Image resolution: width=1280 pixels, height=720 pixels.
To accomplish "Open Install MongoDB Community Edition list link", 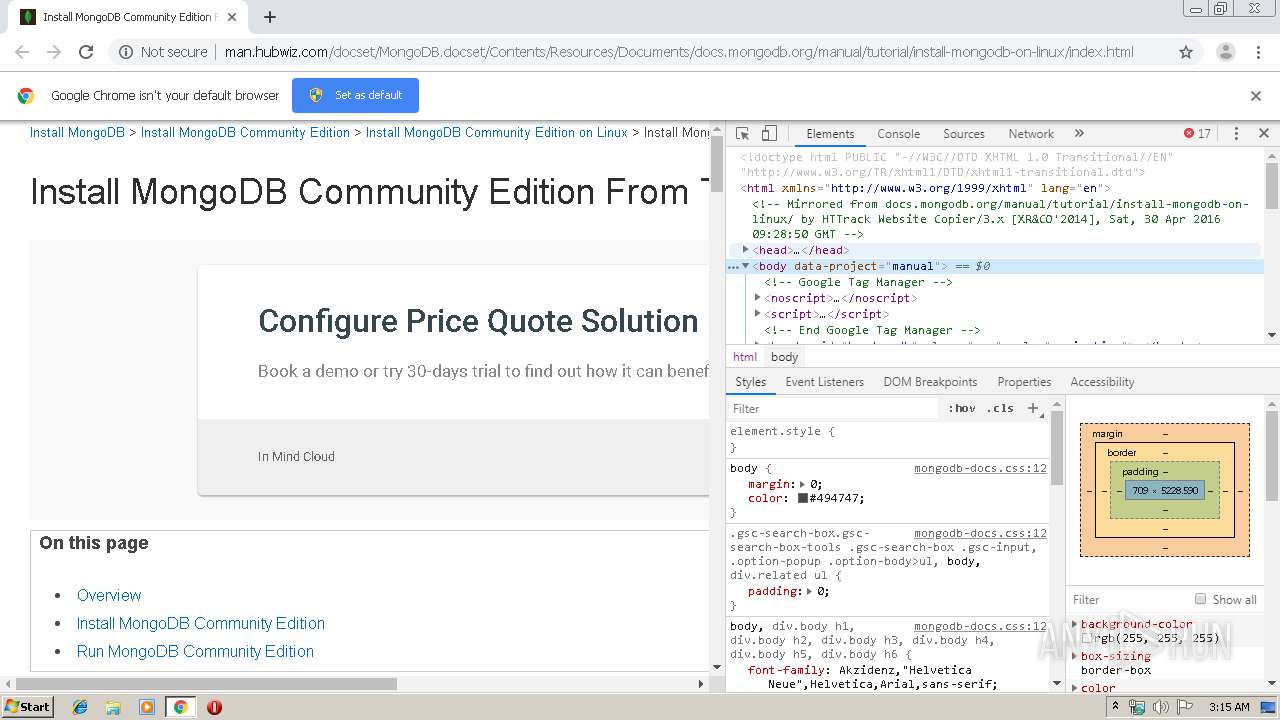I will point(201,623).
